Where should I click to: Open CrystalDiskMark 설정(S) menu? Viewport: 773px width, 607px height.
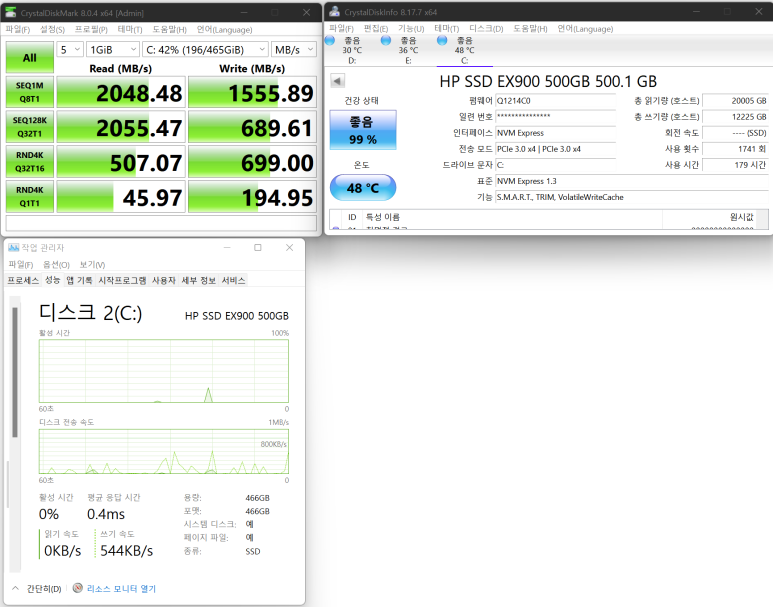click(x=52, y=30)
